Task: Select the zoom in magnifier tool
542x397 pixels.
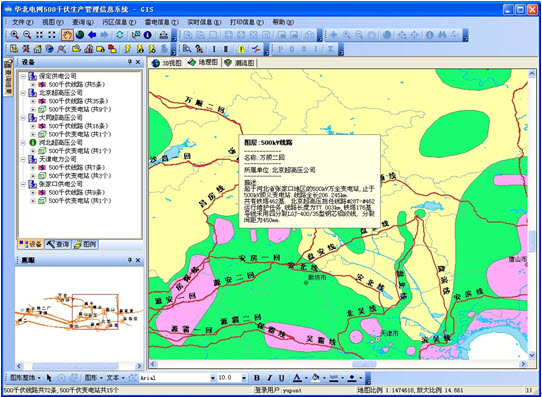Action: (x=15, y=35)
